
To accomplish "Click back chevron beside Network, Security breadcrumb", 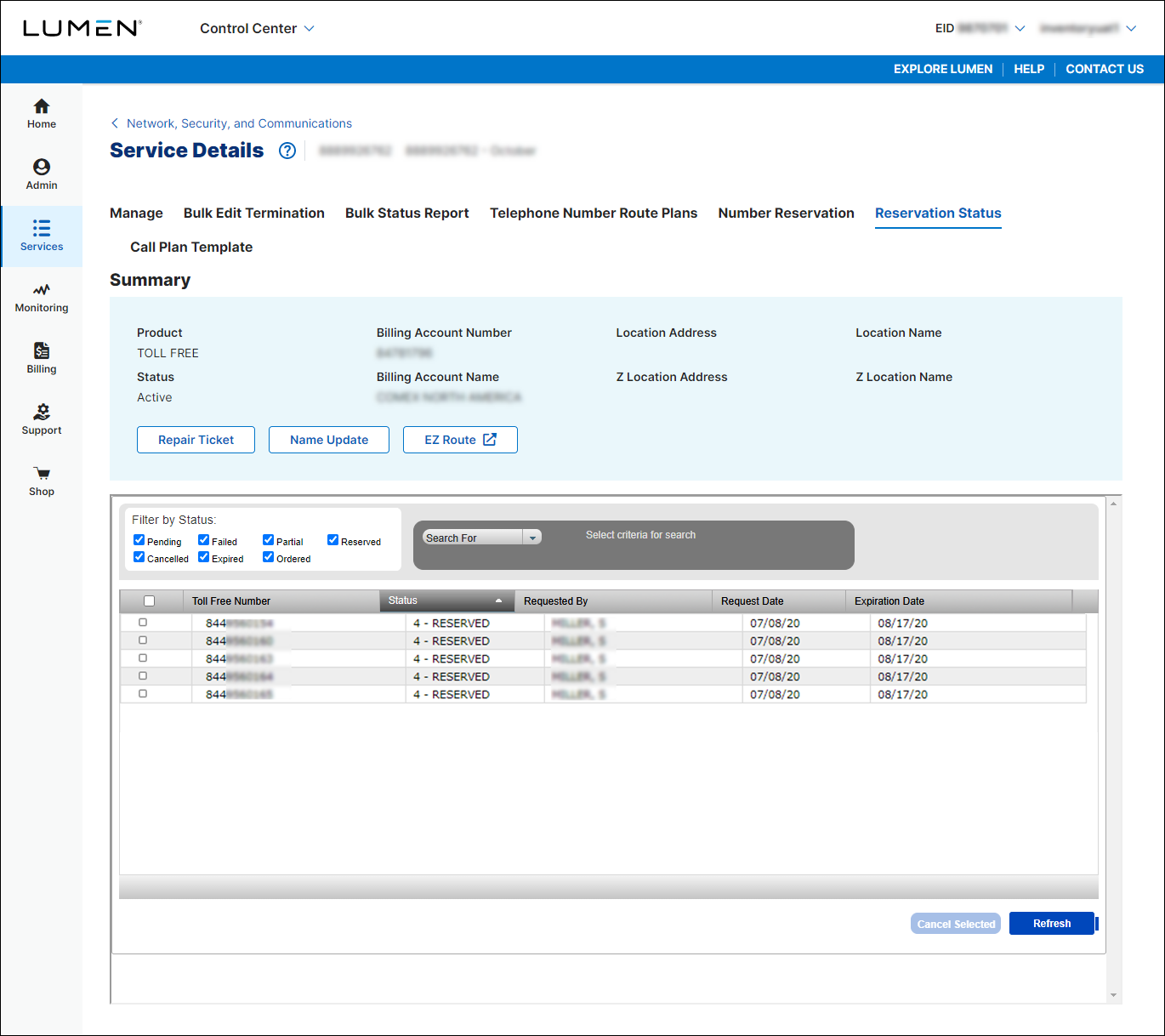I will click(x=115, y=123).
